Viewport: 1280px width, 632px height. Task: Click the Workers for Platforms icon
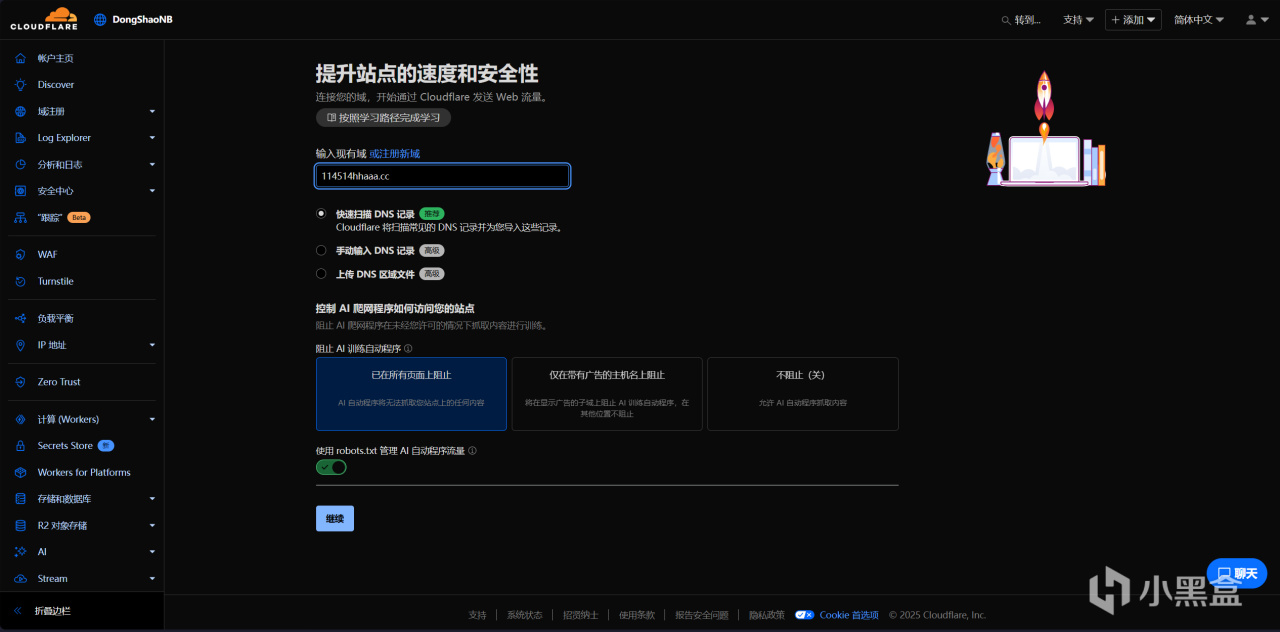click(20, 472)
